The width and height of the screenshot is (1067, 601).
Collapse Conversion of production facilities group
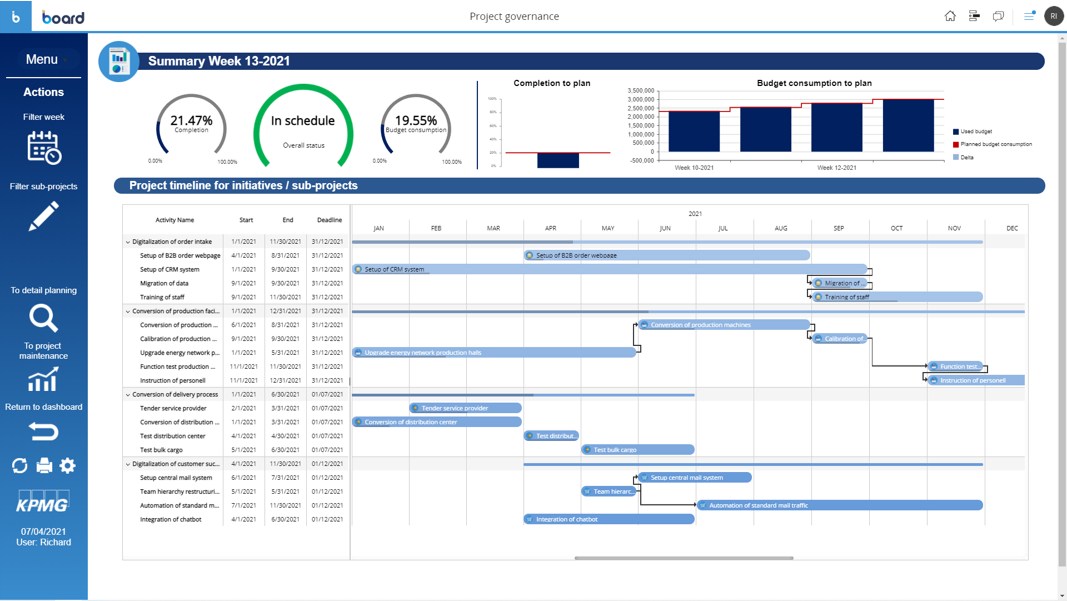127,311
